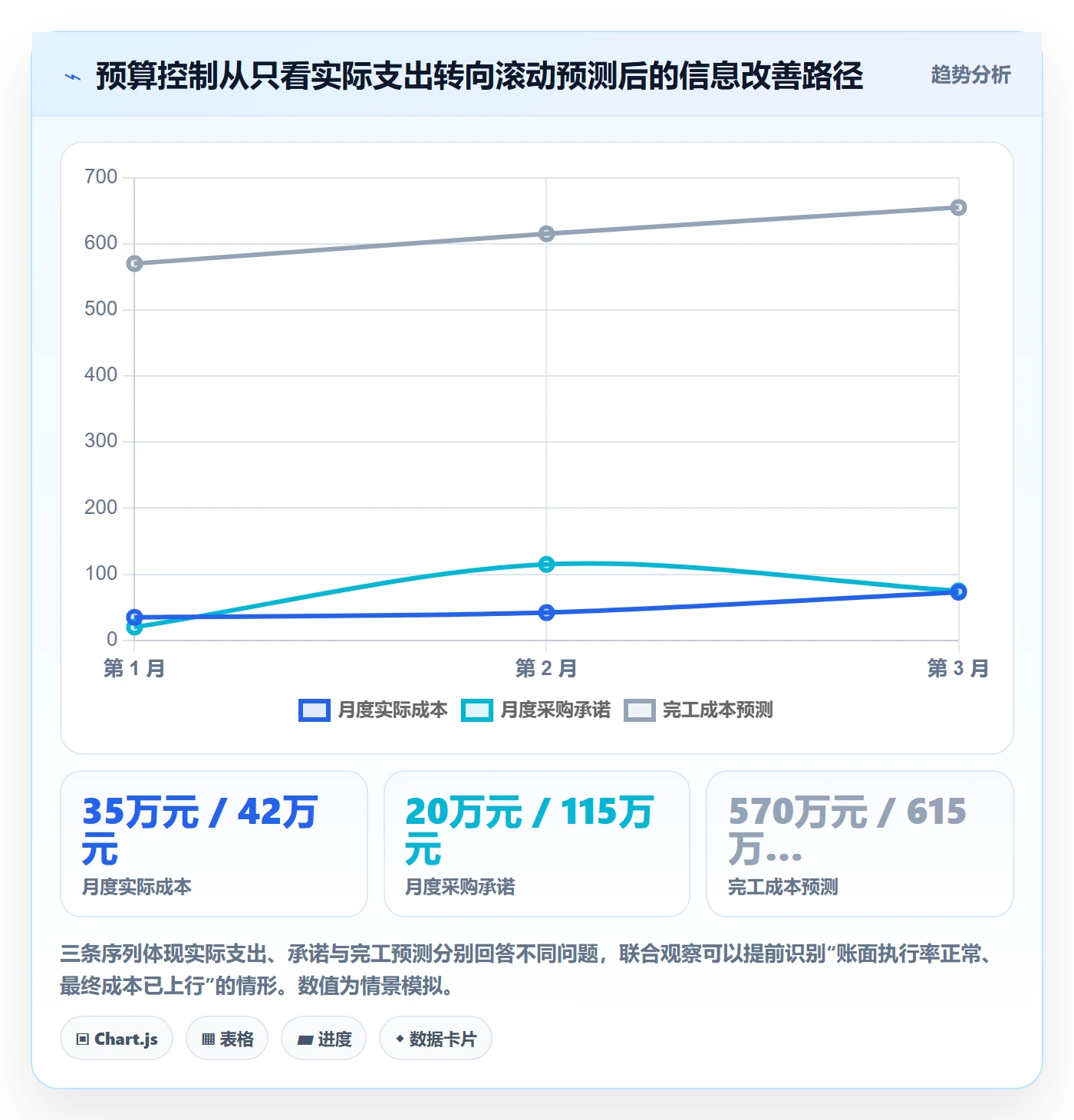Screen dimensions: 1074x1120
Task: Select the 进度 tag
Action: (x=324, y=1039)
